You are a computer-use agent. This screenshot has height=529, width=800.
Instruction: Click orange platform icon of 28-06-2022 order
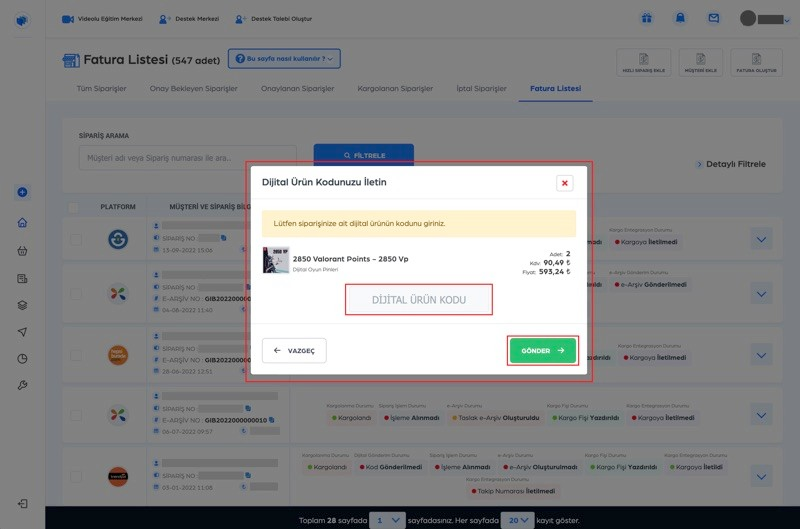pyautogui.click(x=118, y=355)
